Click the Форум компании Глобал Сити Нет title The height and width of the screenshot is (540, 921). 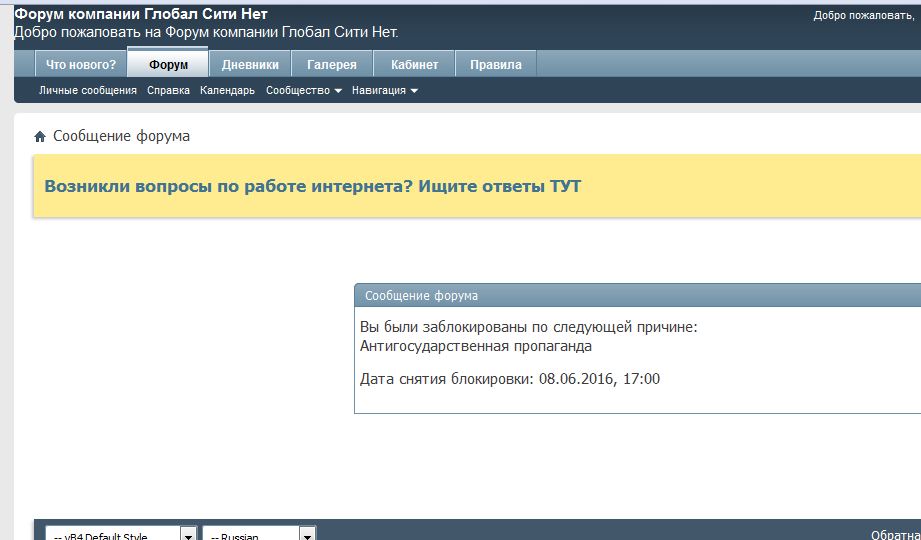pos(140,14)
